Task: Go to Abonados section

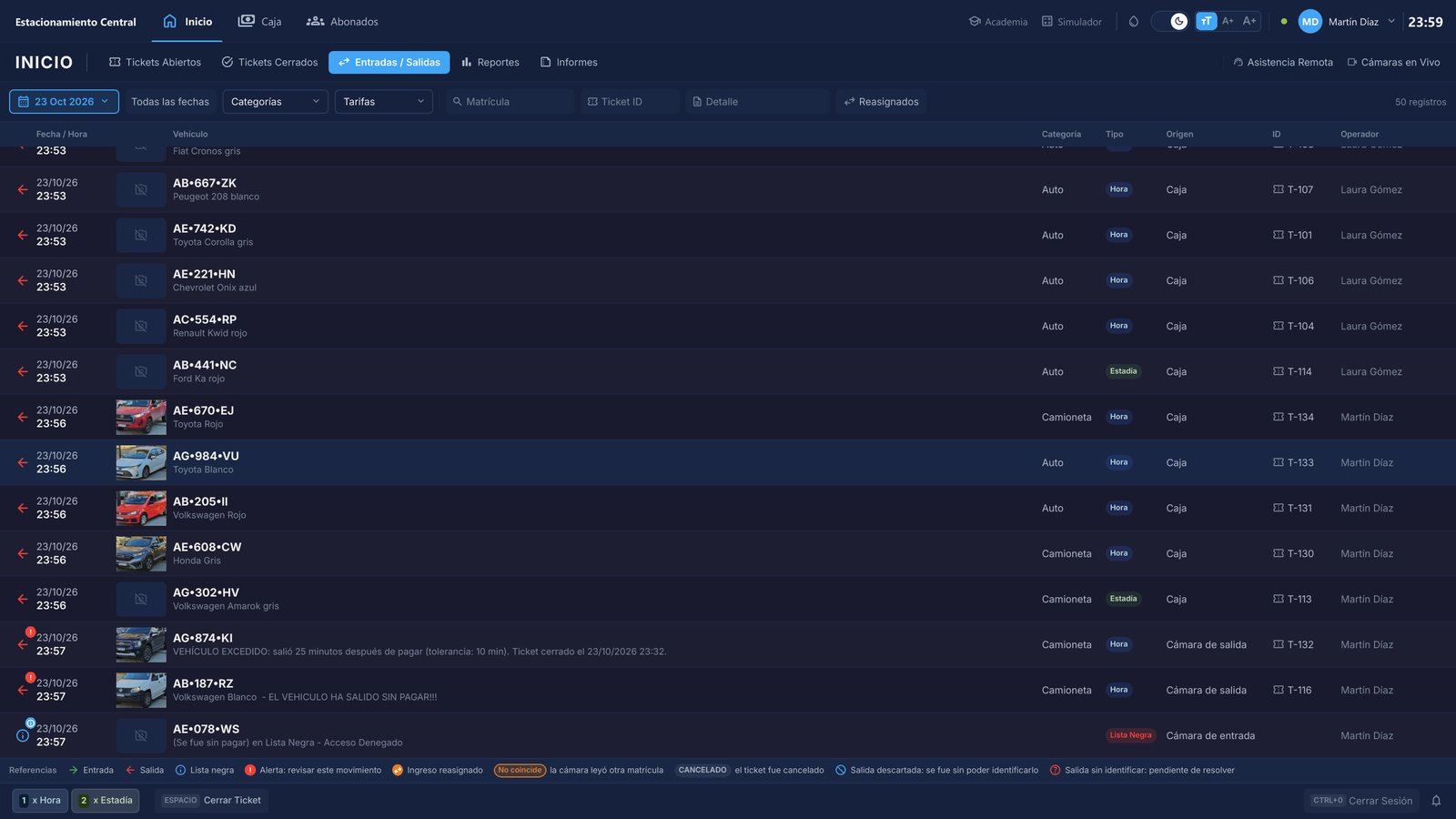Action: [x=342, y=21]
